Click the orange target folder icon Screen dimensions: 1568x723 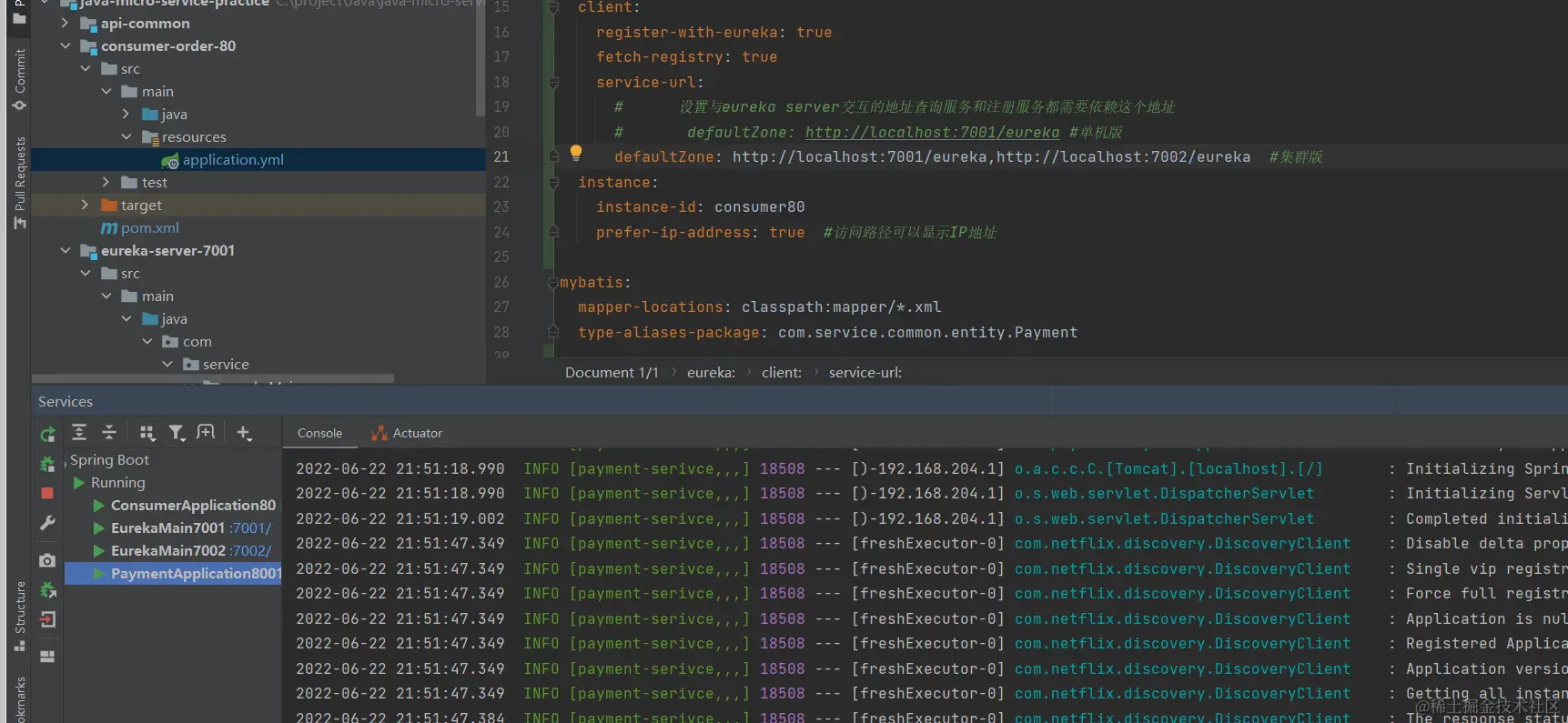click(109, 206)
